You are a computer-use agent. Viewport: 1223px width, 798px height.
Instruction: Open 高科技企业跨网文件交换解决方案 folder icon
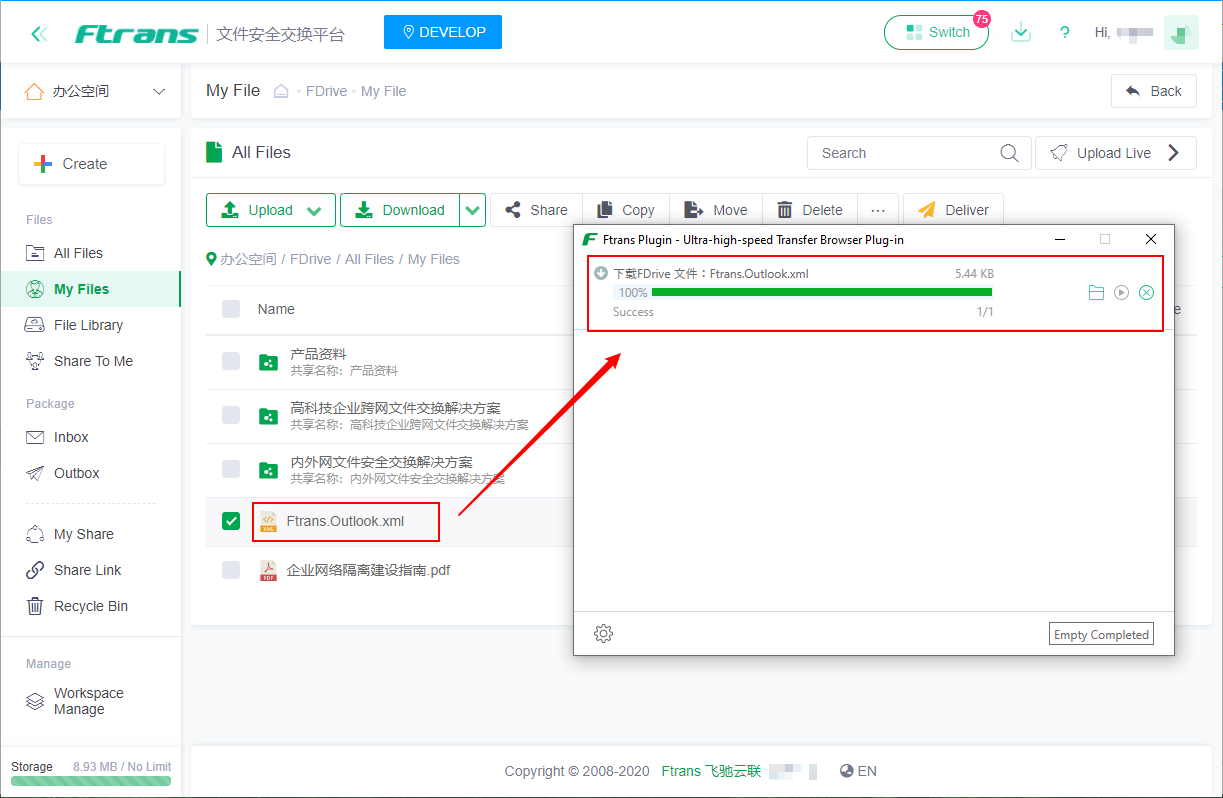click(268, 416)
